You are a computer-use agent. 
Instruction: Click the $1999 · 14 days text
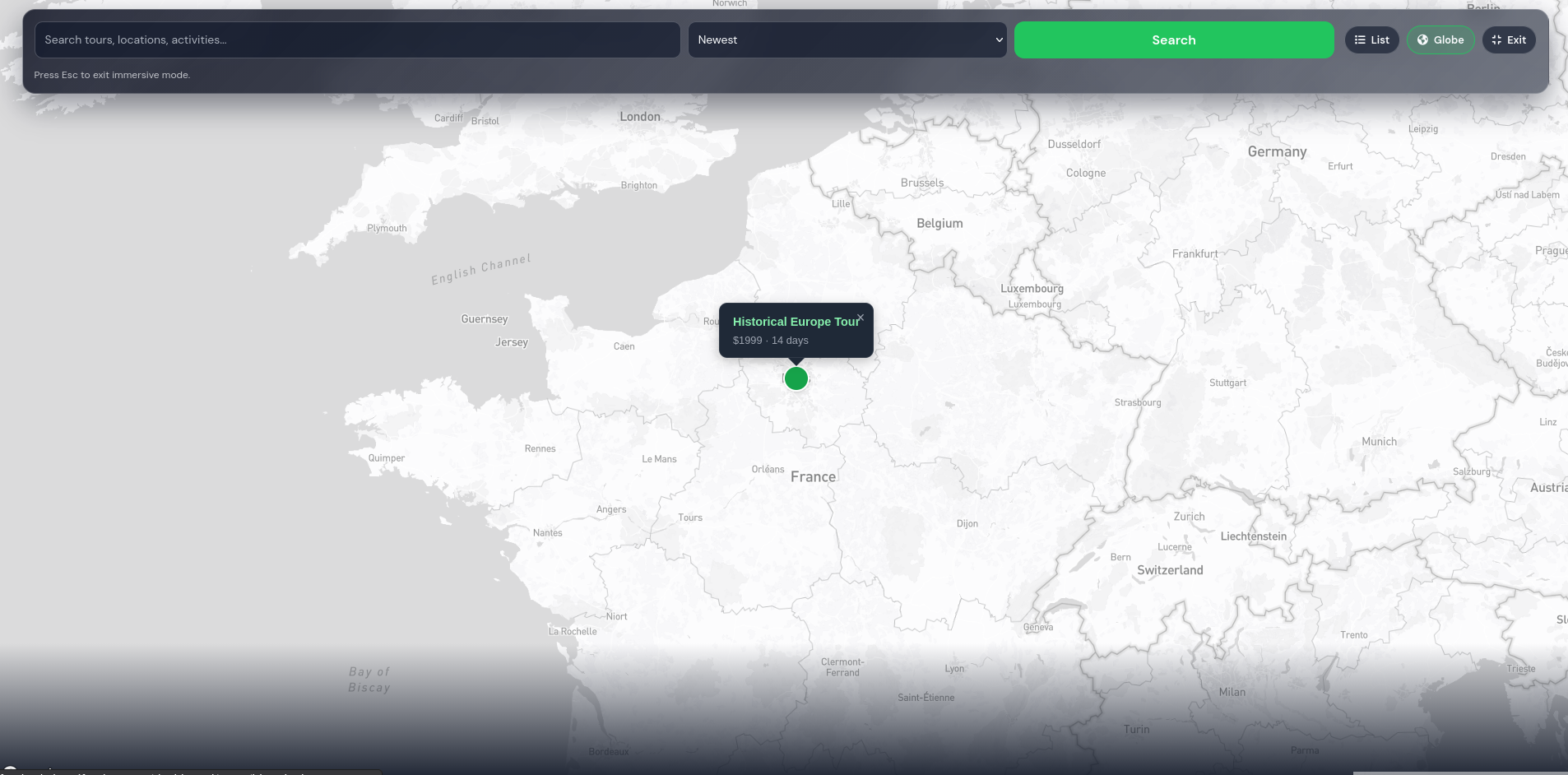771,341
